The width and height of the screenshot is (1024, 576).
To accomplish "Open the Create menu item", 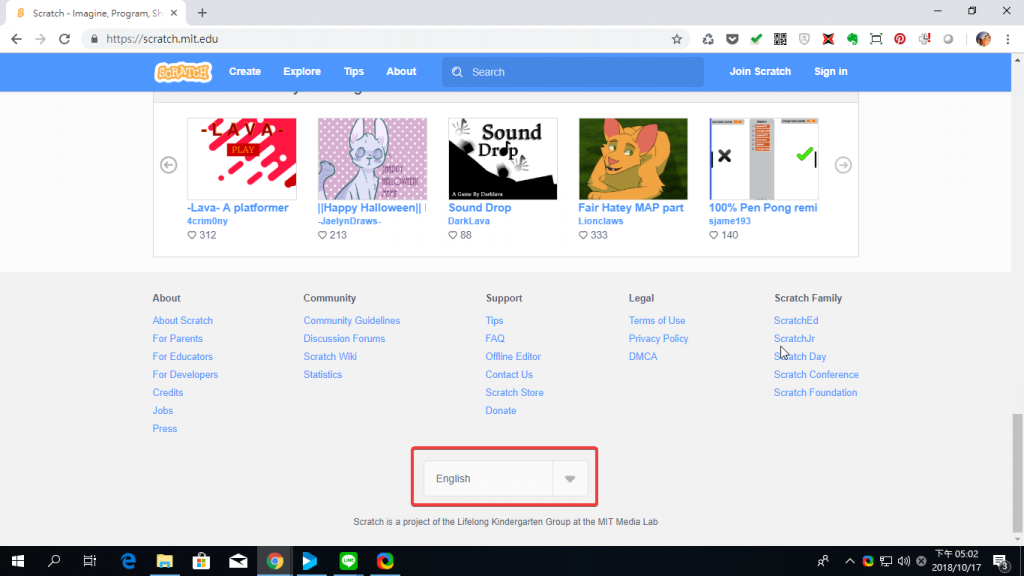I will [x=245, y=72].
